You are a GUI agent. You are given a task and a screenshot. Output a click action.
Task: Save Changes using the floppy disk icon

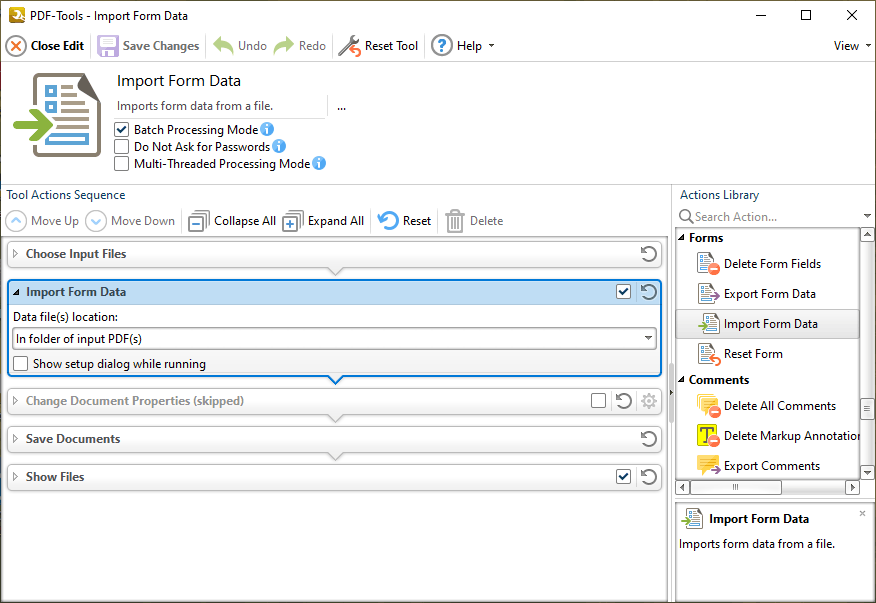point(108,46)
